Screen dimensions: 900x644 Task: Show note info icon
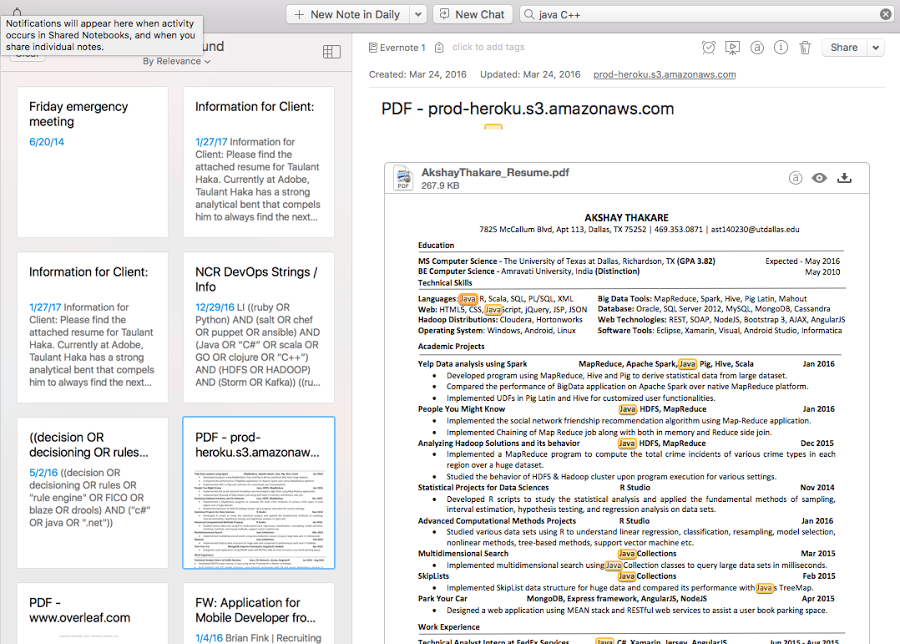click(x=781, y=48)
